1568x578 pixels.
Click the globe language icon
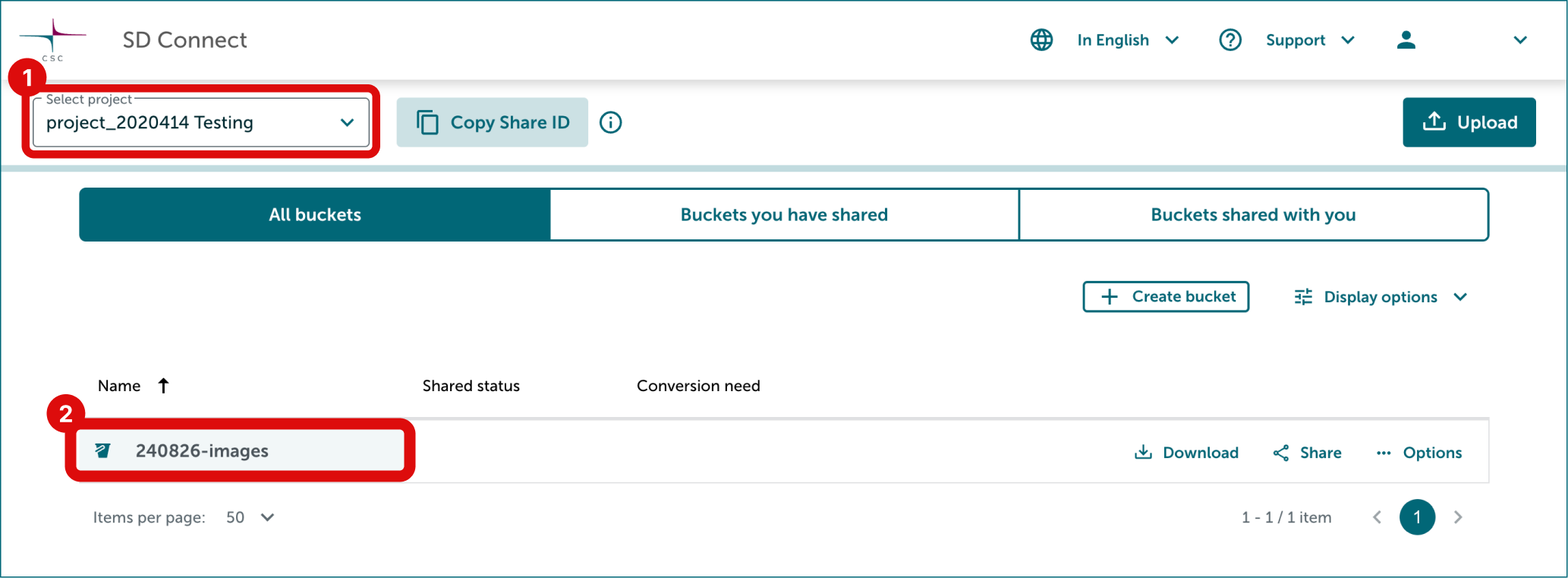tap(1041, 39)
